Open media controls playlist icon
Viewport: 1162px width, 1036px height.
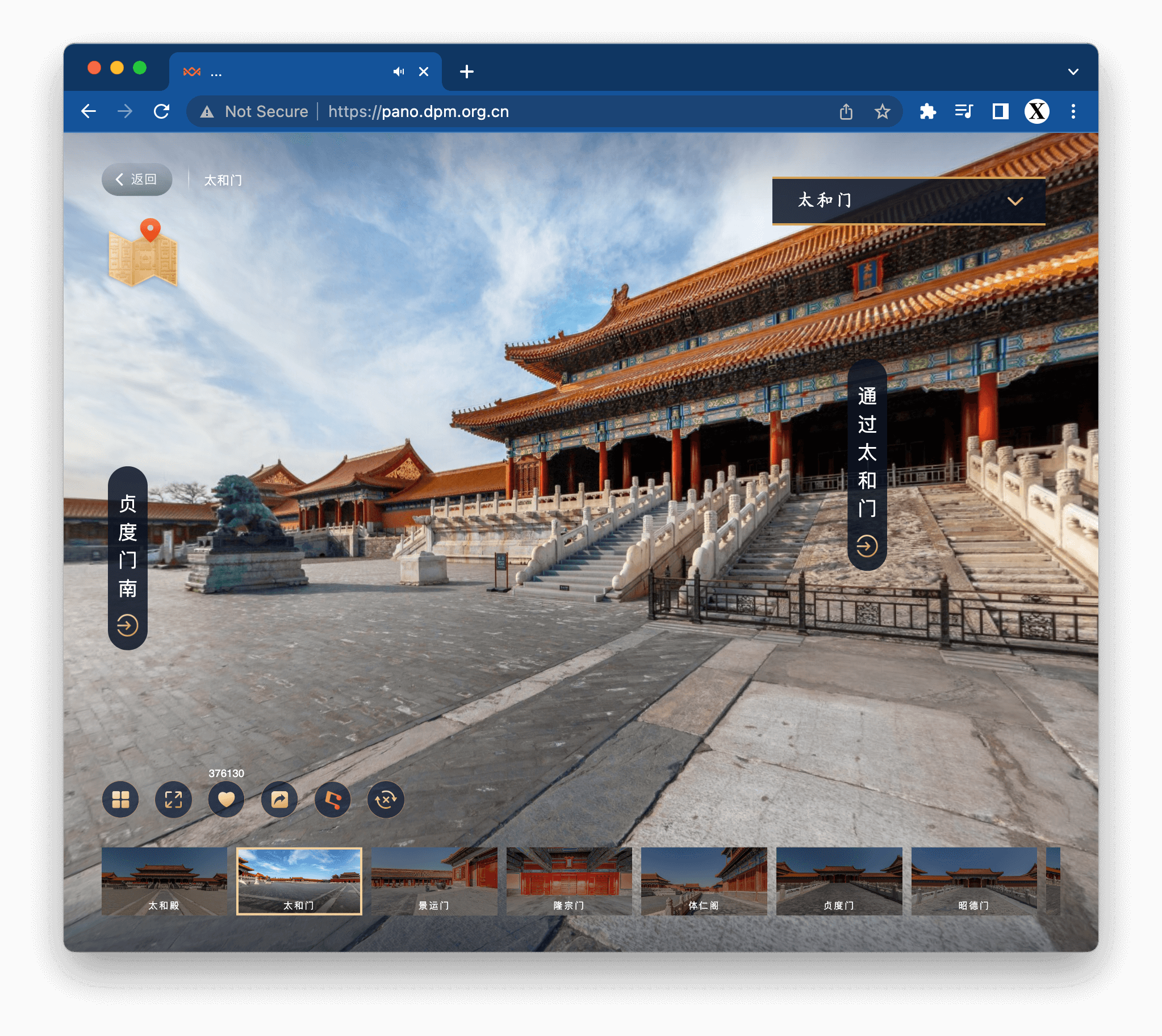(964, 111)
